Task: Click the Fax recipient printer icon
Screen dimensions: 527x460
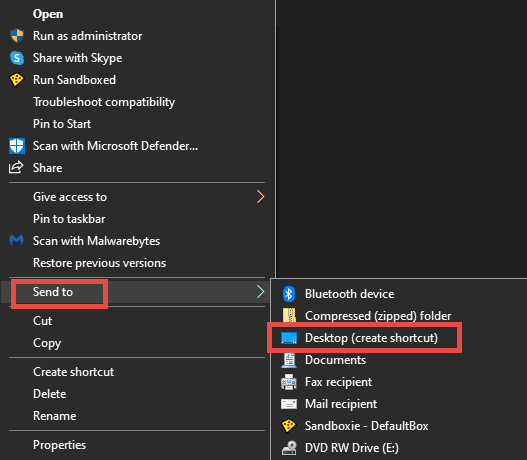Action: (x=289, y=382)
